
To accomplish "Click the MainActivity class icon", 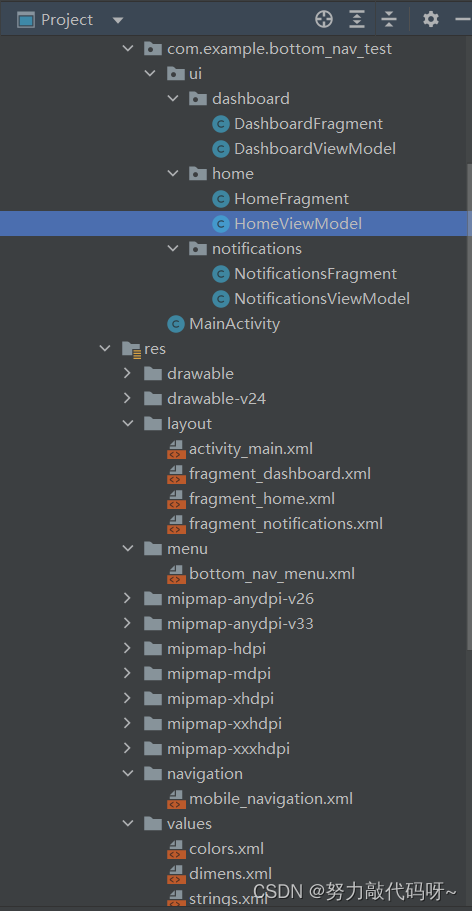I will point(176,324).
